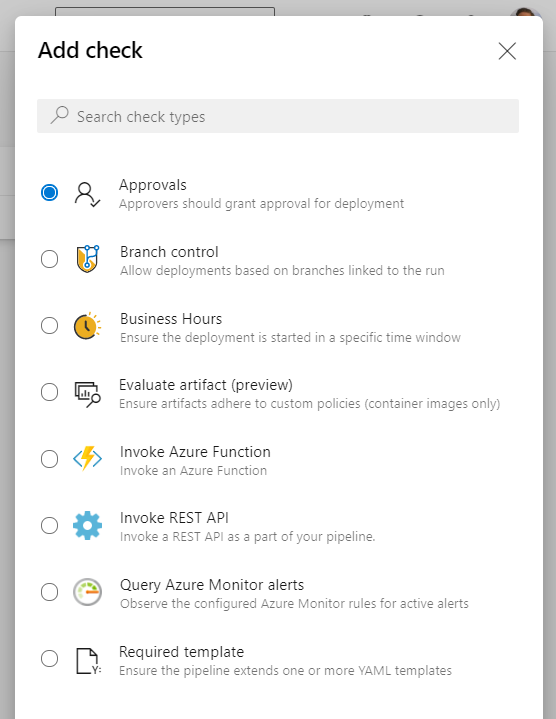Select the Approvals radio button
The width and height of the screenshot is (556, 719).
coord(50,192)
